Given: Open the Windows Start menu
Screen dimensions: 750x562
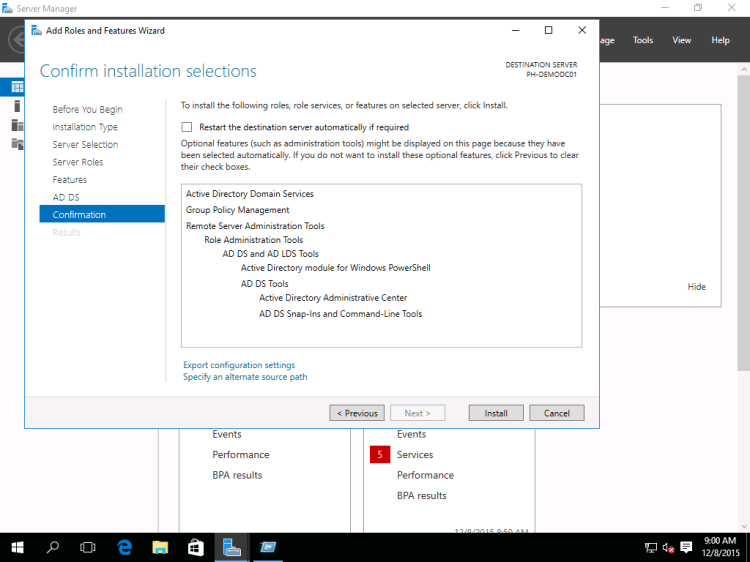Looking at the screenshot, I should (x=18, y=547).
